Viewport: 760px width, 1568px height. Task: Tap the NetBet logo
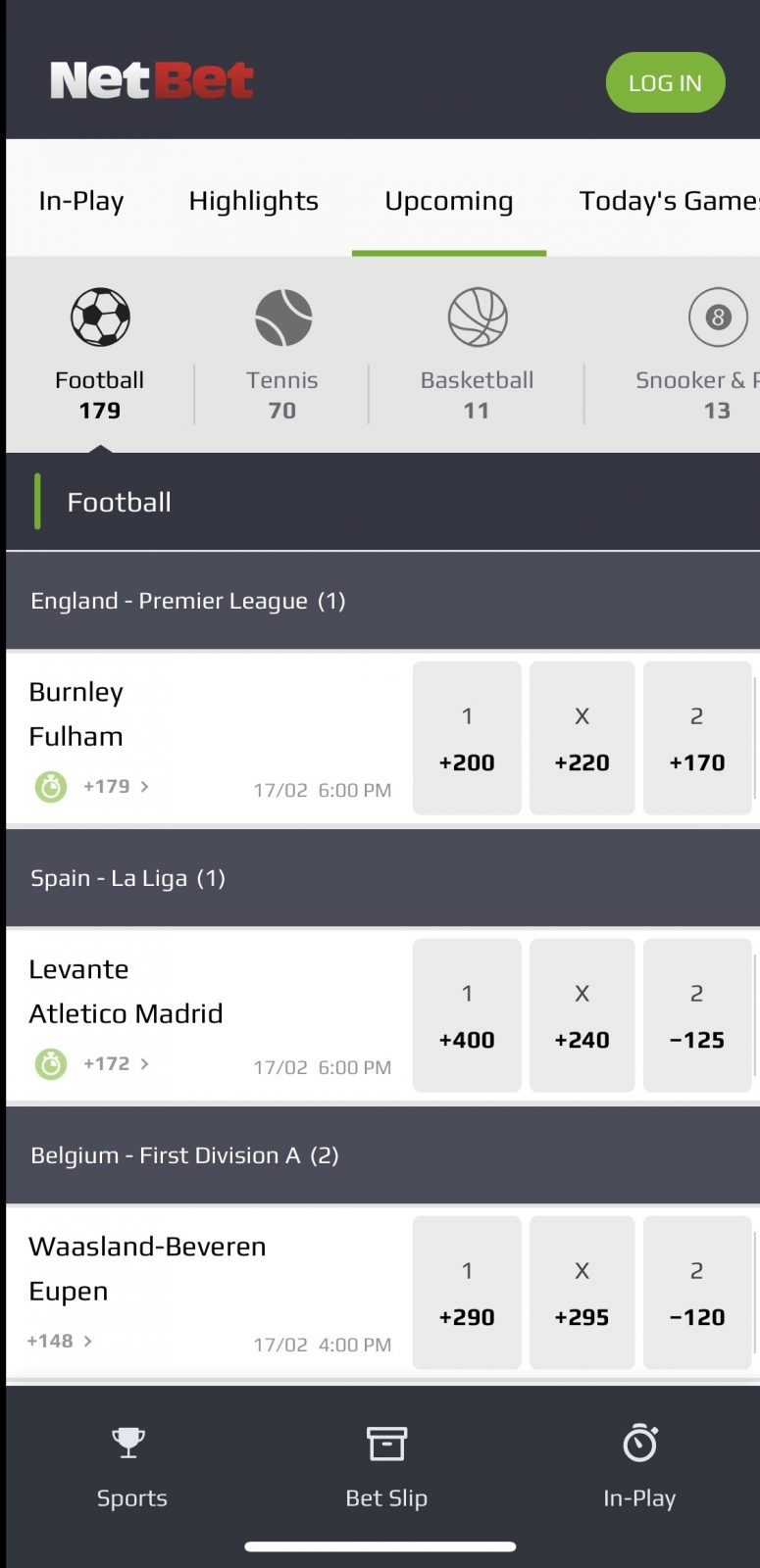coord(152,80)
